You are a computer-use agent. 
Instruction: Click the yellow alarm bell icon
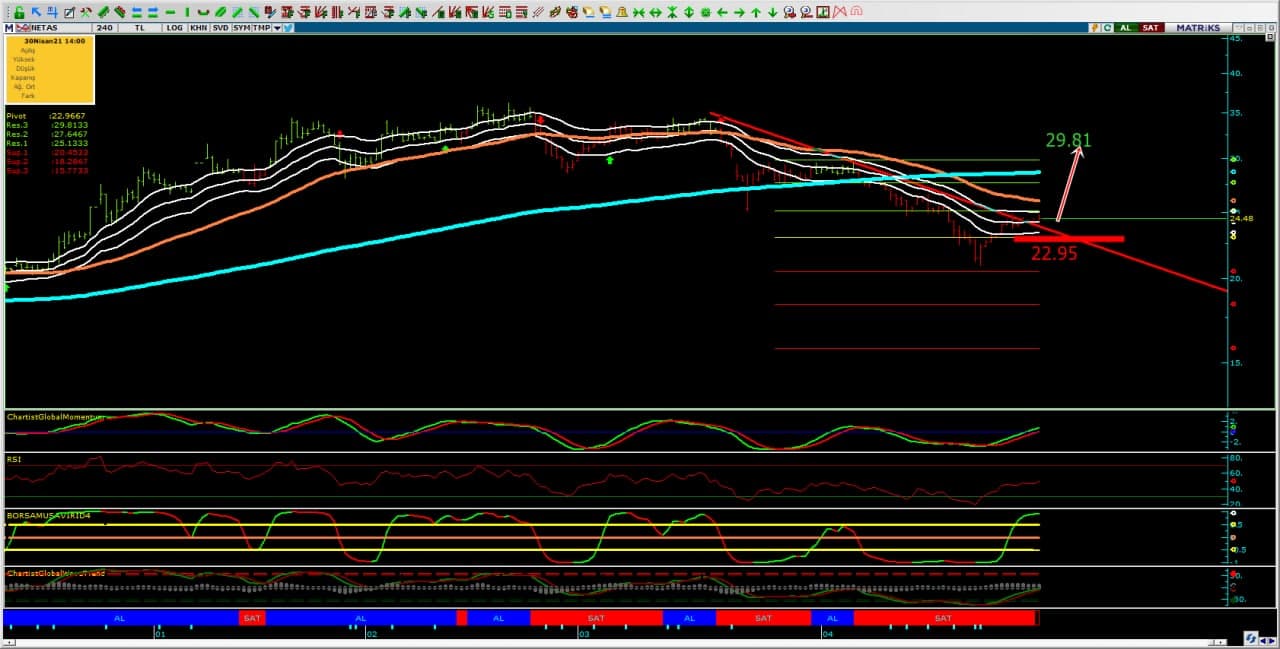click(620, 12)
